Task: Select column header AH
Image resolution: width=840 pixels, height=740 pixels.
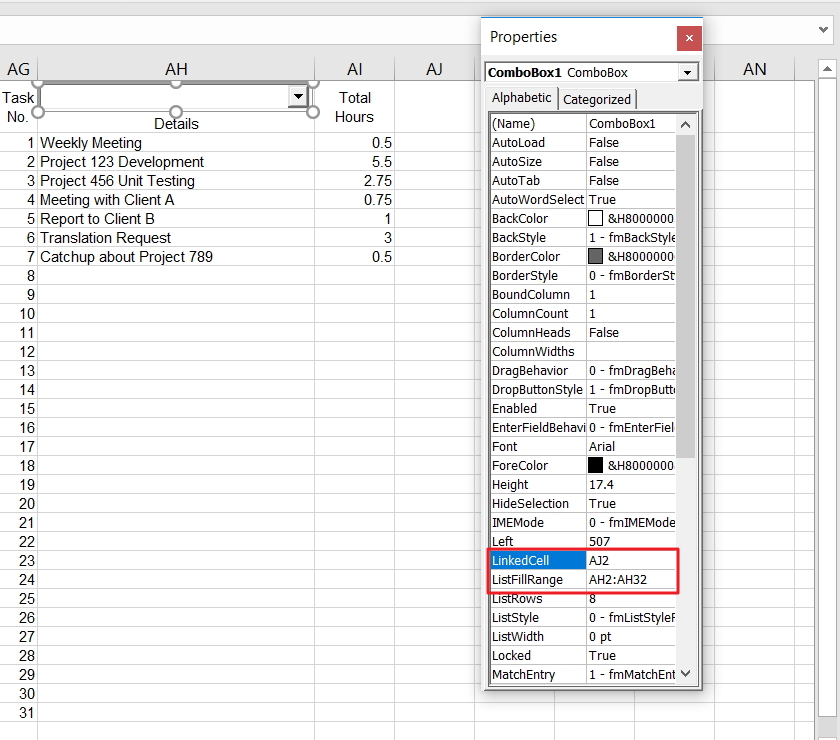Action: [x=176, y=69]
